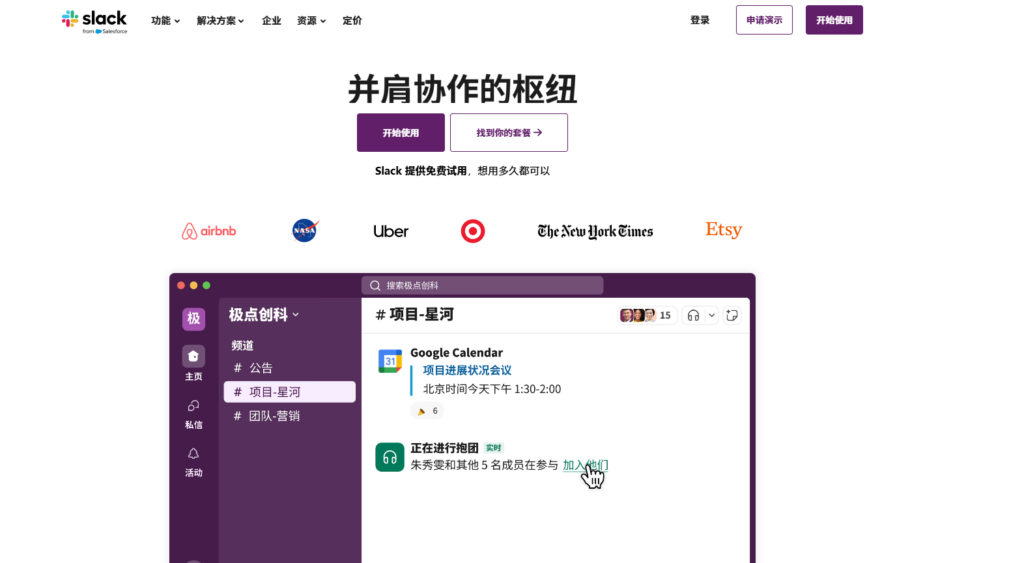
Task: Start a huddle with the headphones icon
Action: [x=694, y=315]
